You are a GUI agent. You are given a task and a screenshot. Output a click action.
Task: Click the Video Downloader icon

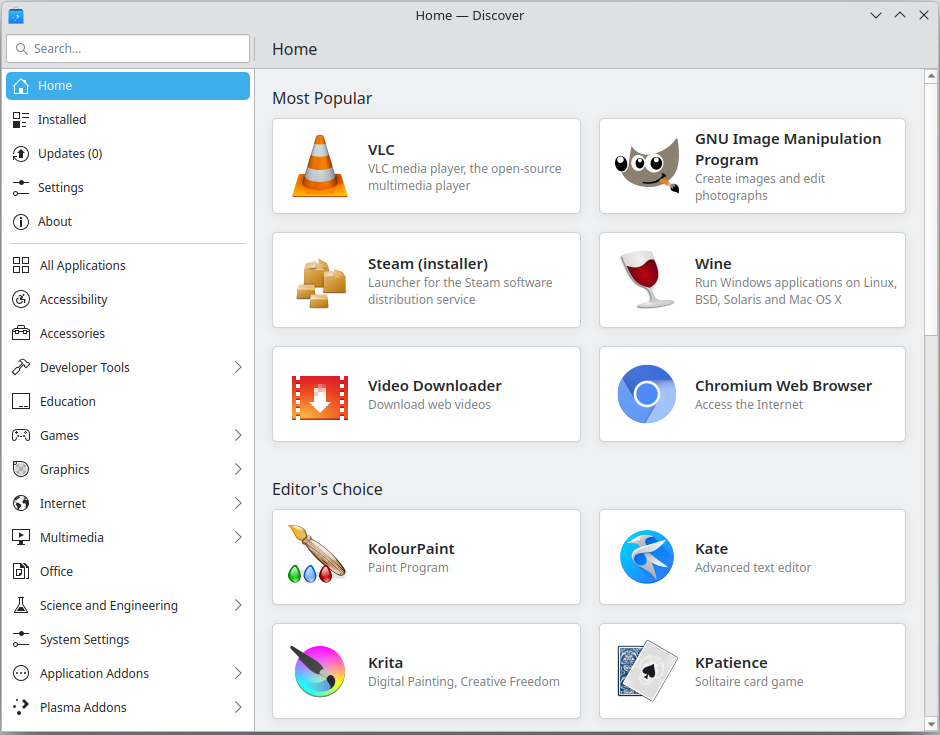320,397
